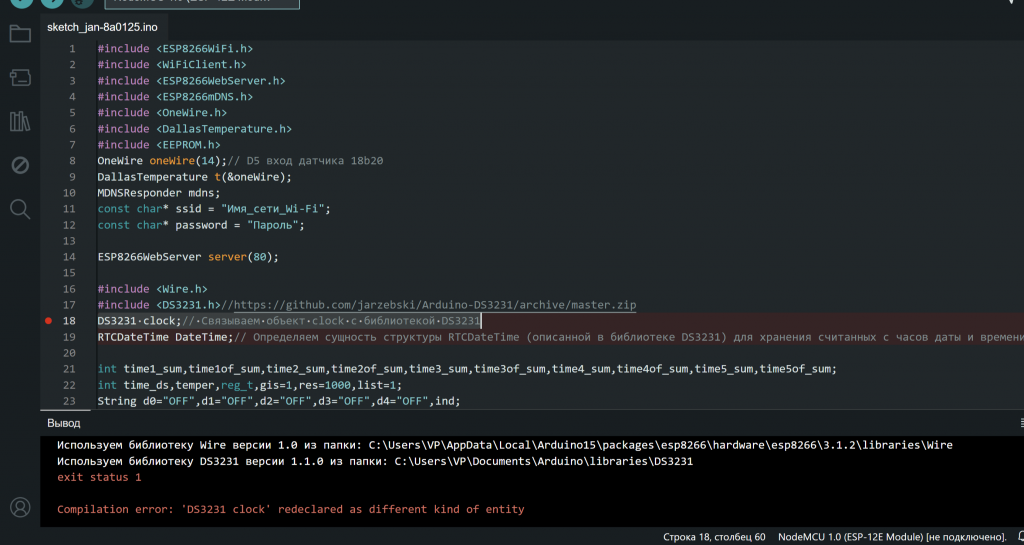
Task: Click the user account icon at bottom left
Action: tap(20, 507)
